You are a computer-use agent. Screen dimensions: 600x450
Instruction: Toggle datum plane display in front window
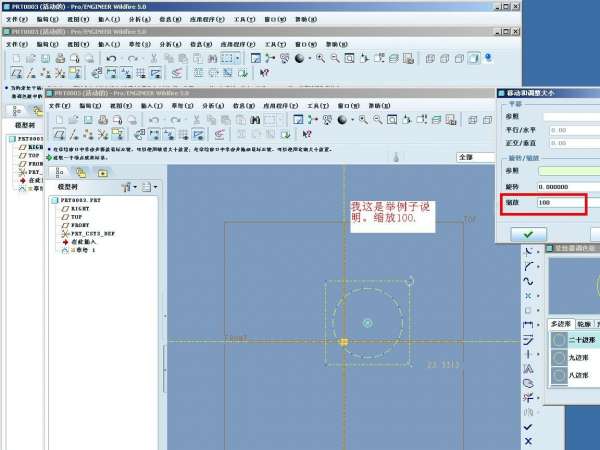tap(59, 134)
